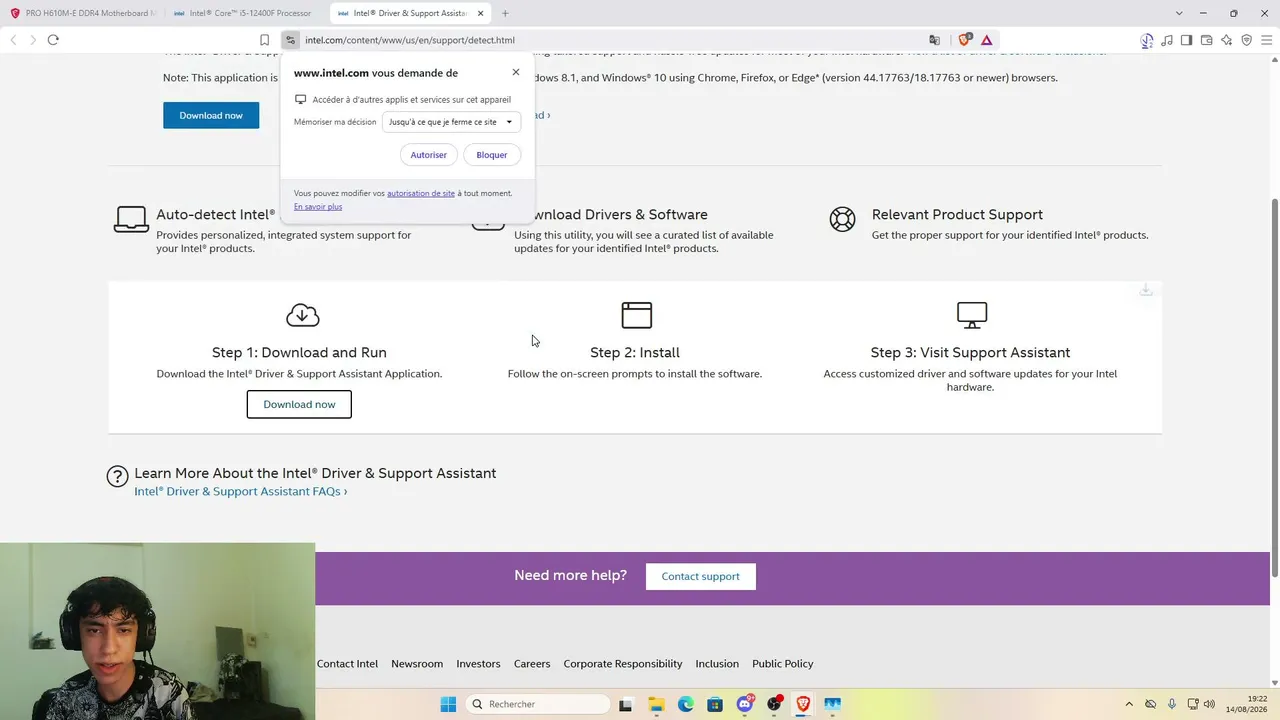Click the microphone tray icon
1280x720 pixels.
1172,704
